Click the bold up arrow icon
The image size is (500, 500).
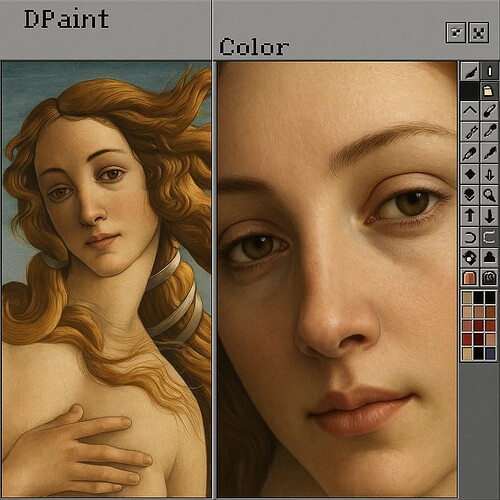[470, 215]
